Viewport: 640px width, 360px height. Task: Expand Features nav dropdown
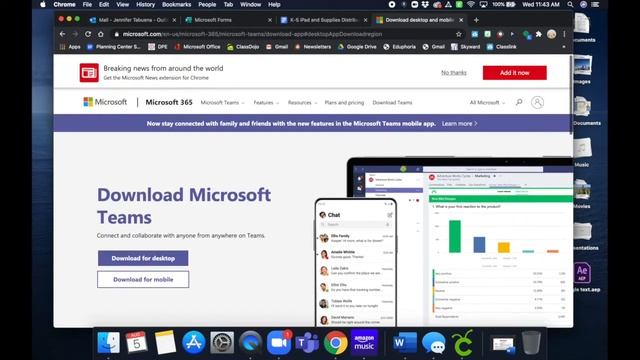coord(266,102)
